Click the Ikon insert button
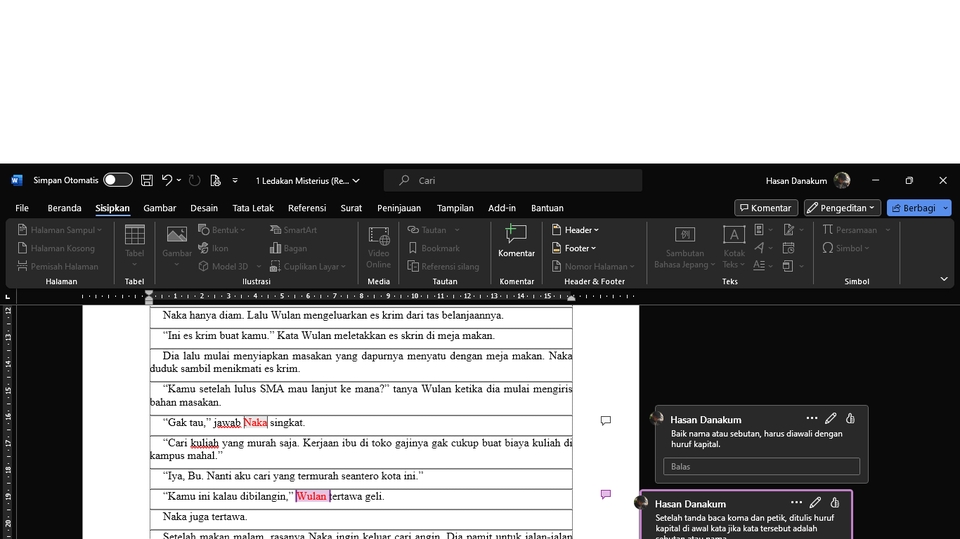Image resolution: width=960 pixels, height=539 pixels. pyautogui.click(x=213, y=248)
